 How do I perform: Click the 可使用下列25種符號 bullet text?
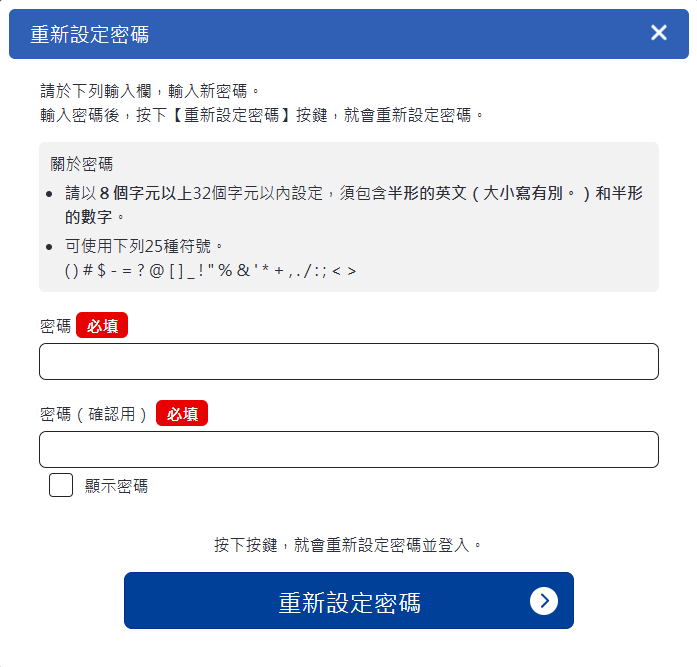pyautogui.click(x=143, y=246)
